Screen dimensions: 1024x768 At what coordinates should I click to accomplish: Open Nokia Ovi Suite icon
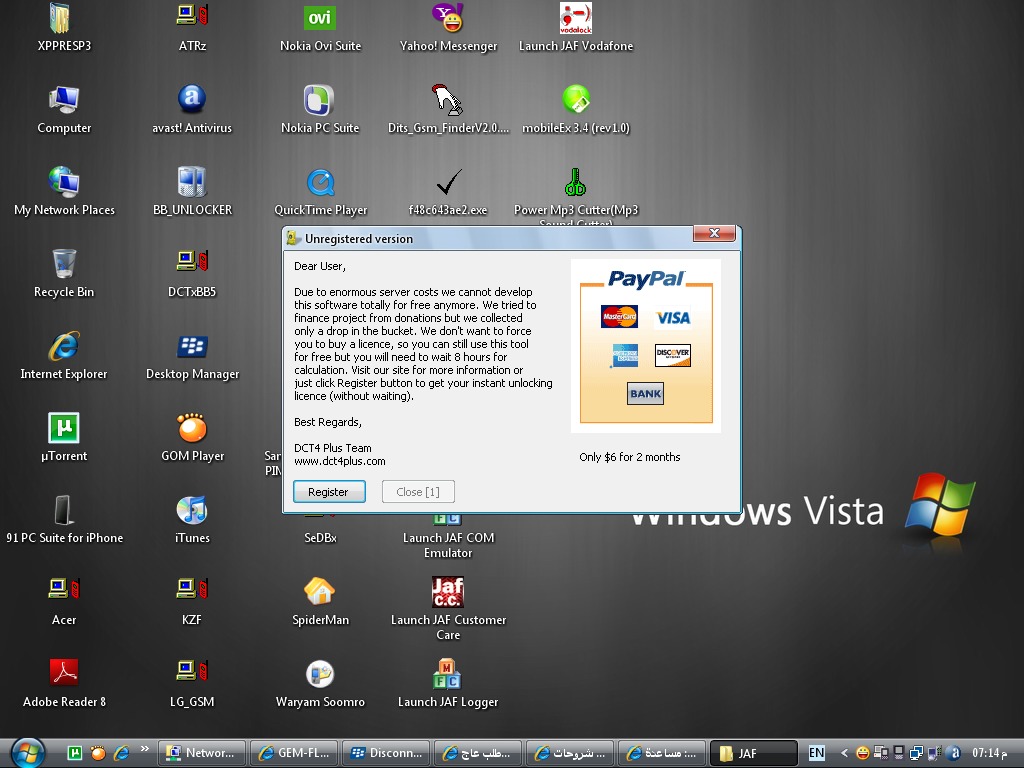320,18
